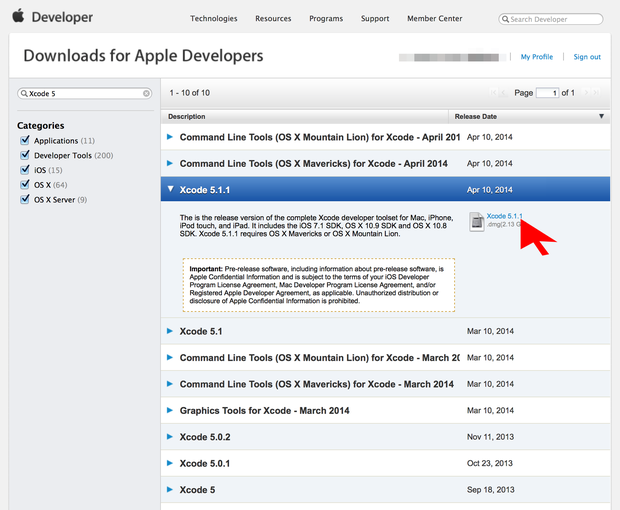Go to next page arrow icon
Viewport: 620px width, 510px height.
(586, 93)
